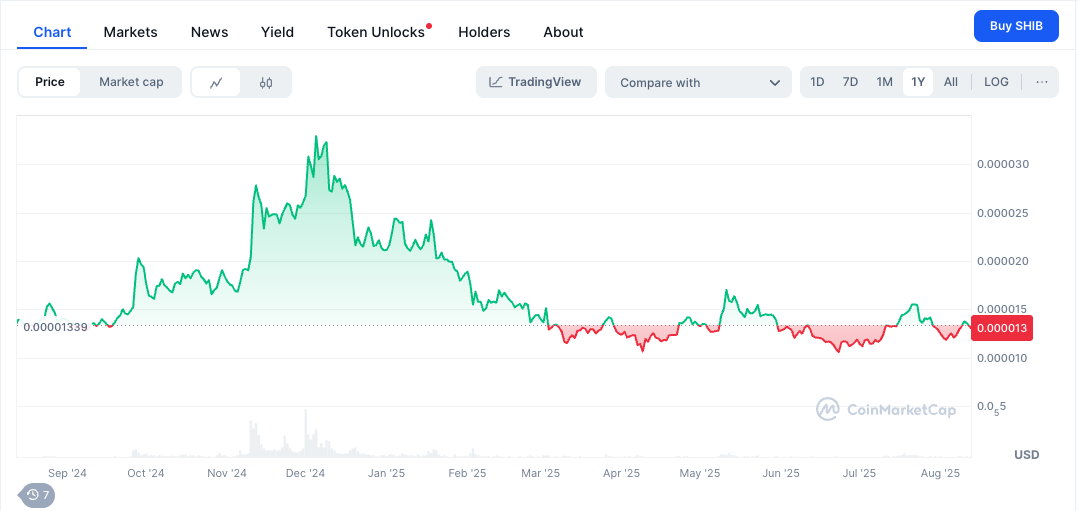
Task: Click the Aug '25 axis label
Action: 940,473
